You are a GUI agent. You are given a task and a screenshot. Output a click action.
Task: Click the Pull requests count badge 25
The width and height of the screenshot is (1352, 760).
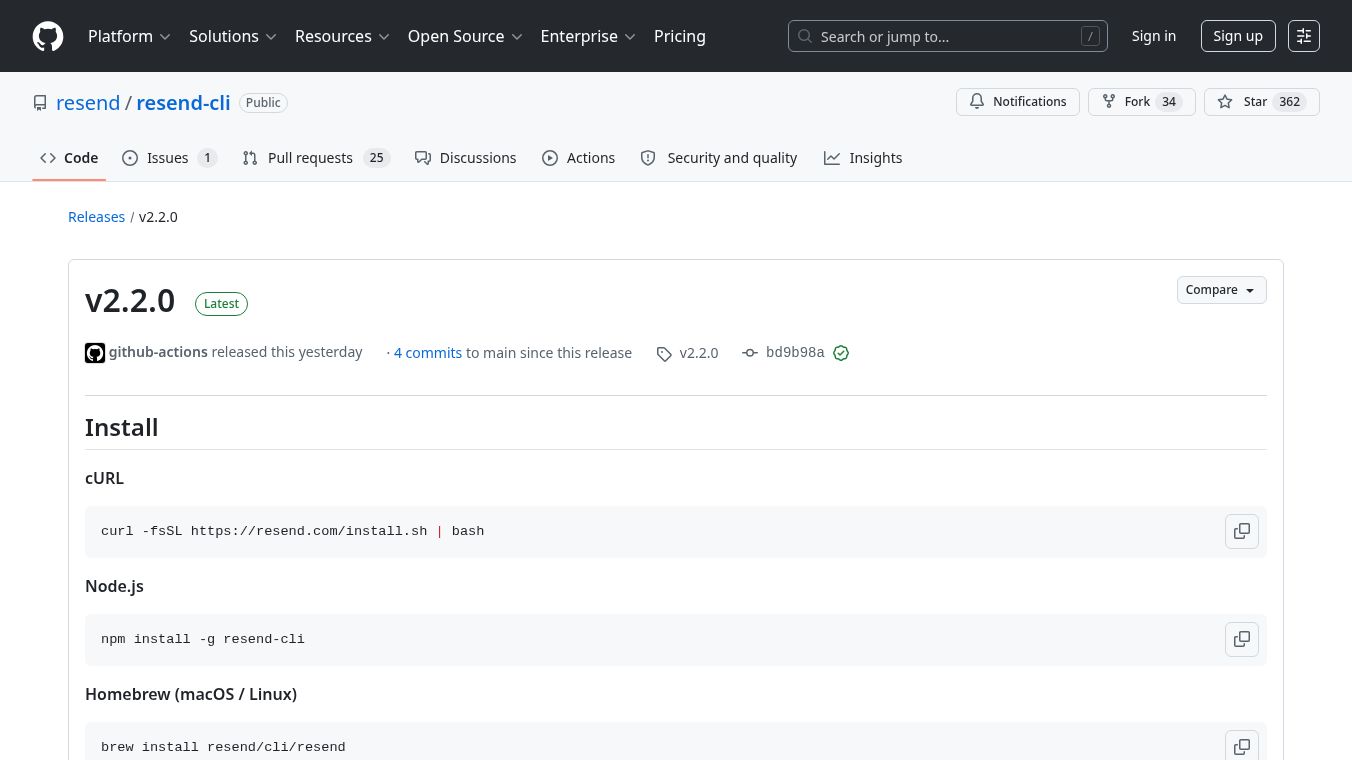(x=376, y=158)
